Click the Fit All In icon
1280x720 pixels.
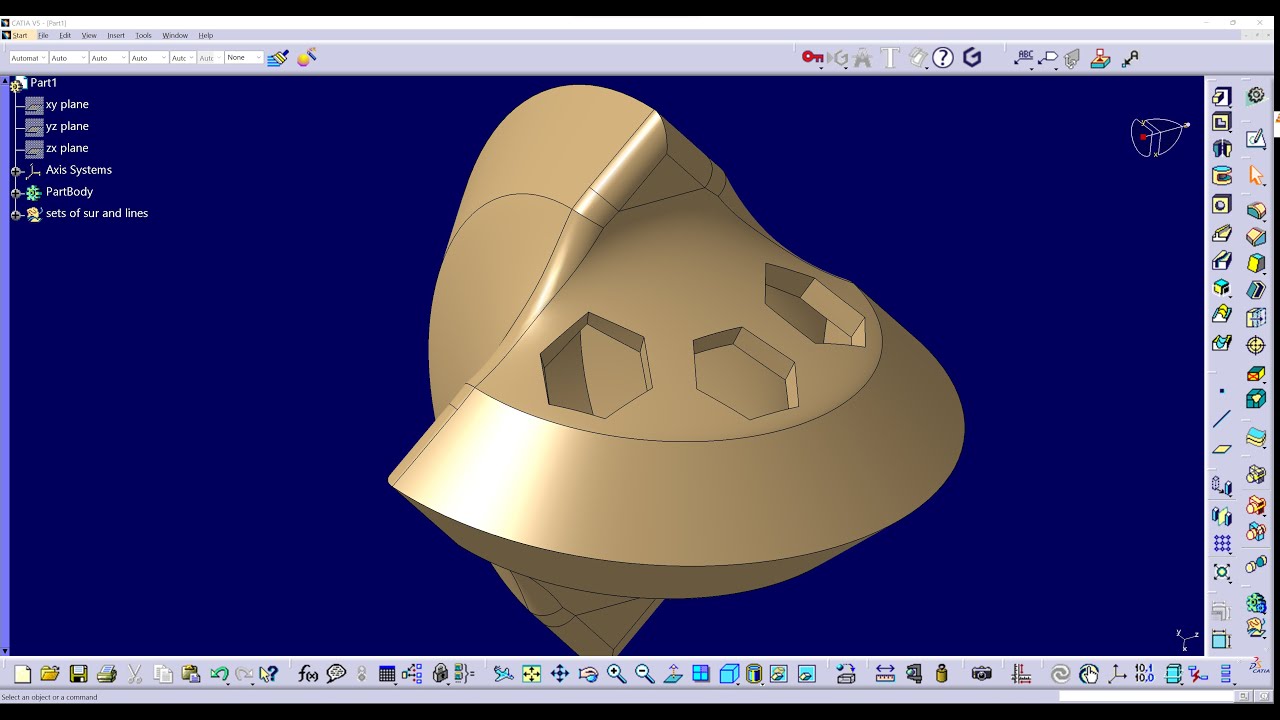[x=531, y=674]
